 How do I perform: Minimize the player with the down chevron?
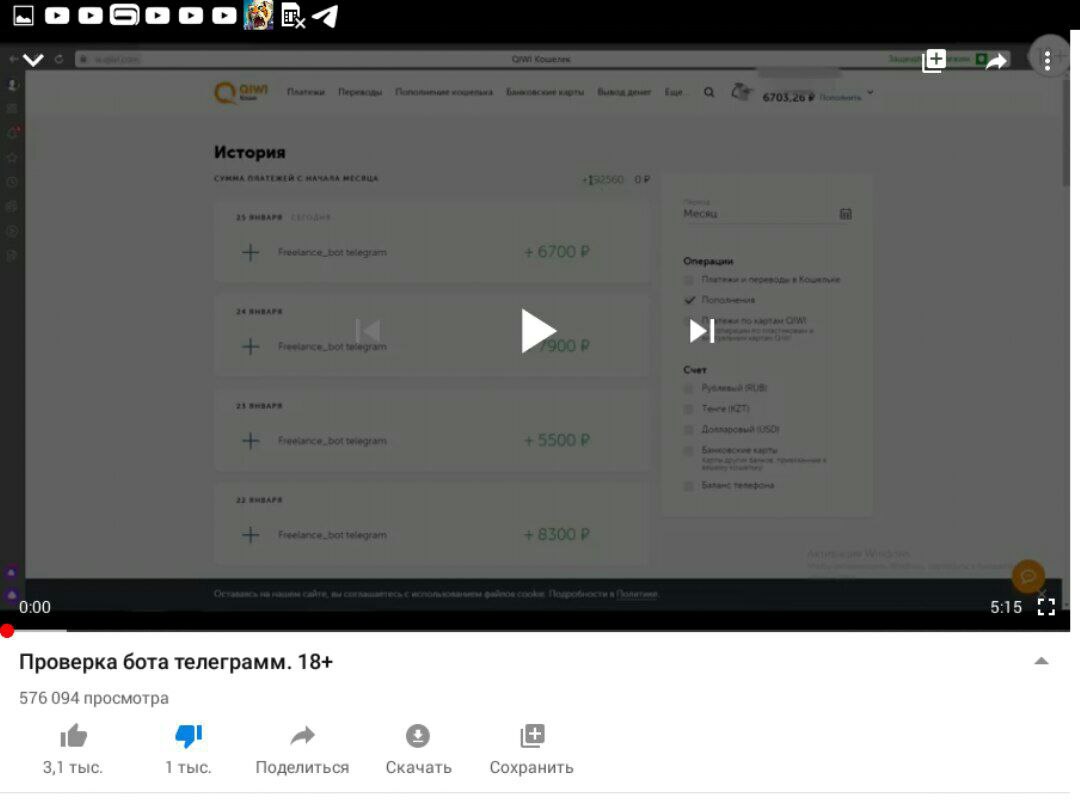coord(33,60)
